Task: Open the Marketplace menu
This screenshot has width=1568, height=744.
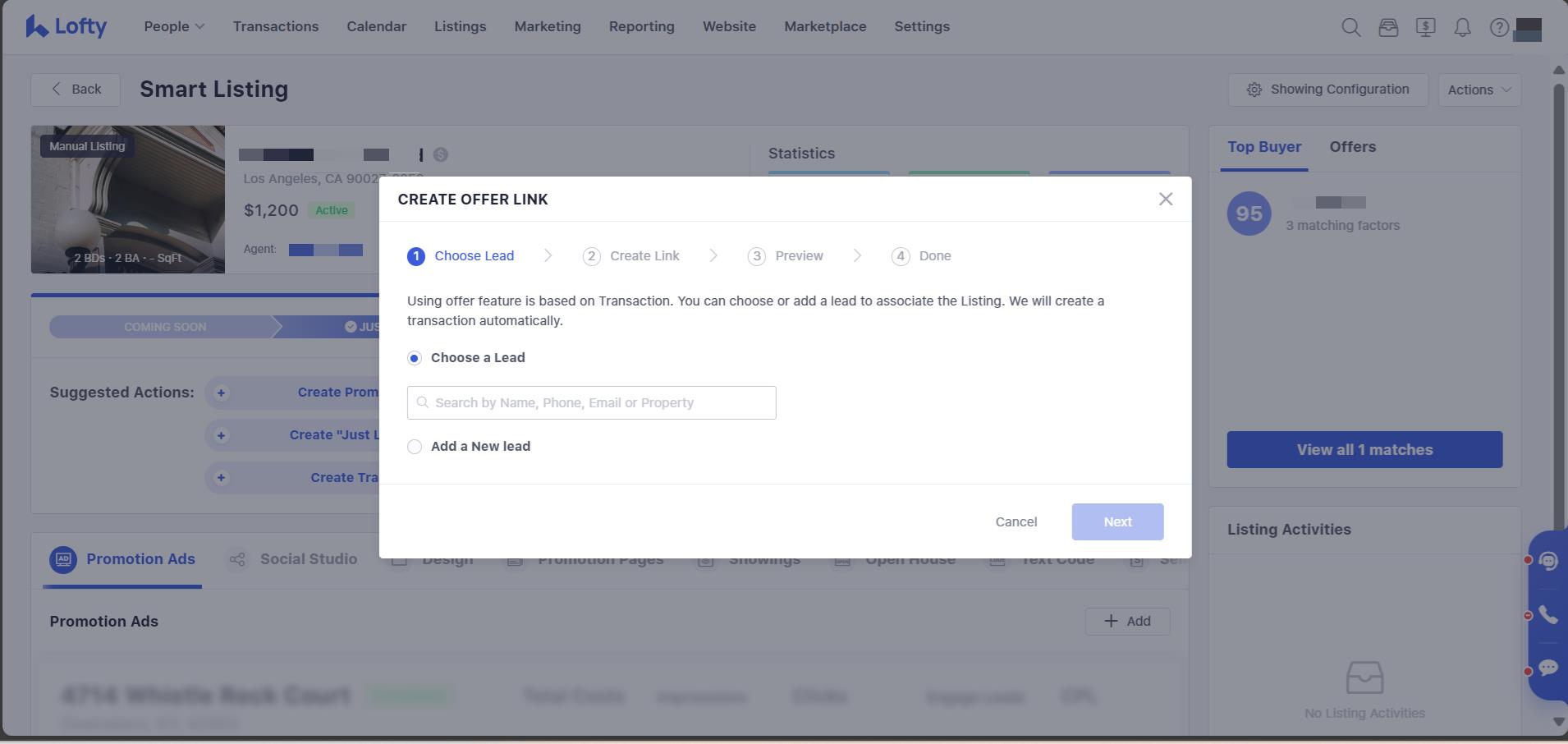Action: (825, 26)
